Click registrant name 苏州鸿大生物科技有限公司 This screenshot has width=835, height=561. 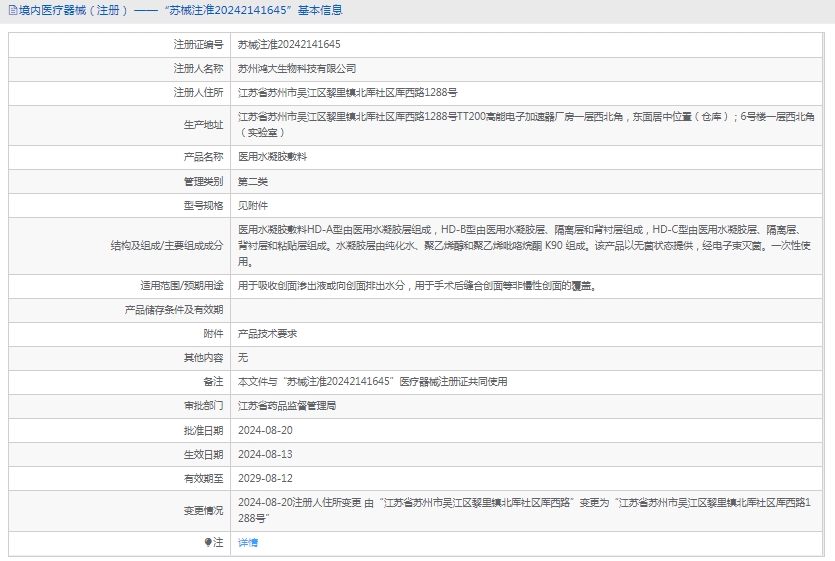click(x=296, y=69)
